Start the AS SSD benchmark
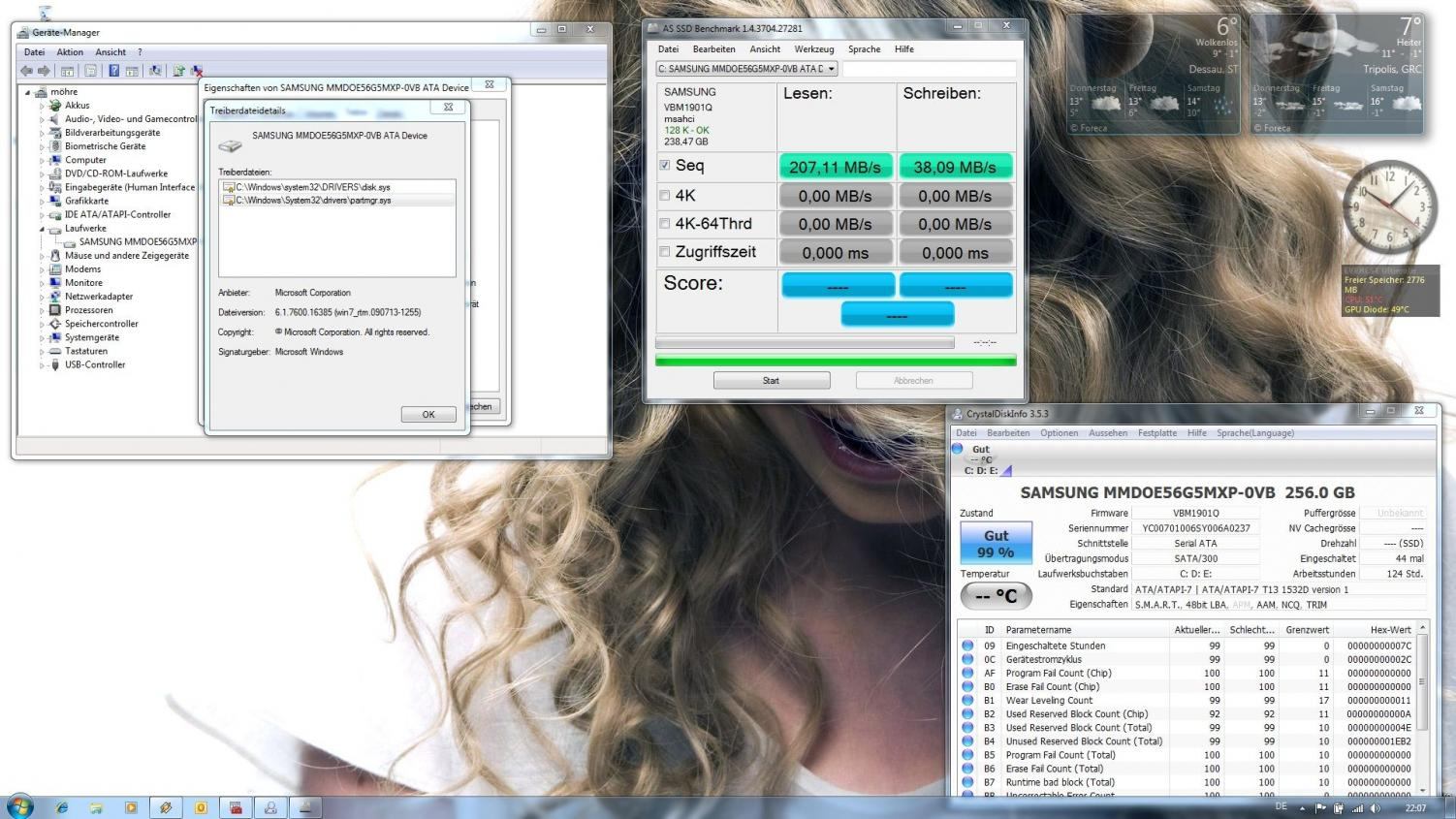 click(772, 381)
